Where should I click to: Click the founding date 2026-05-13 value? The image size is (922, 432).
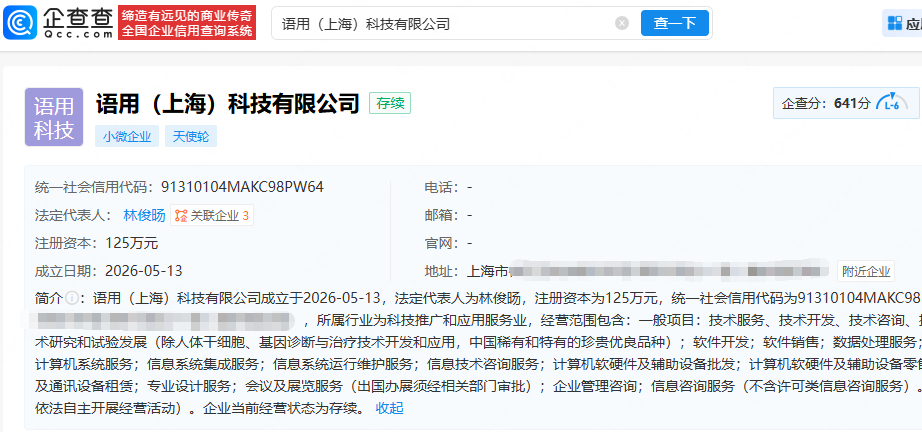(143, 271)
